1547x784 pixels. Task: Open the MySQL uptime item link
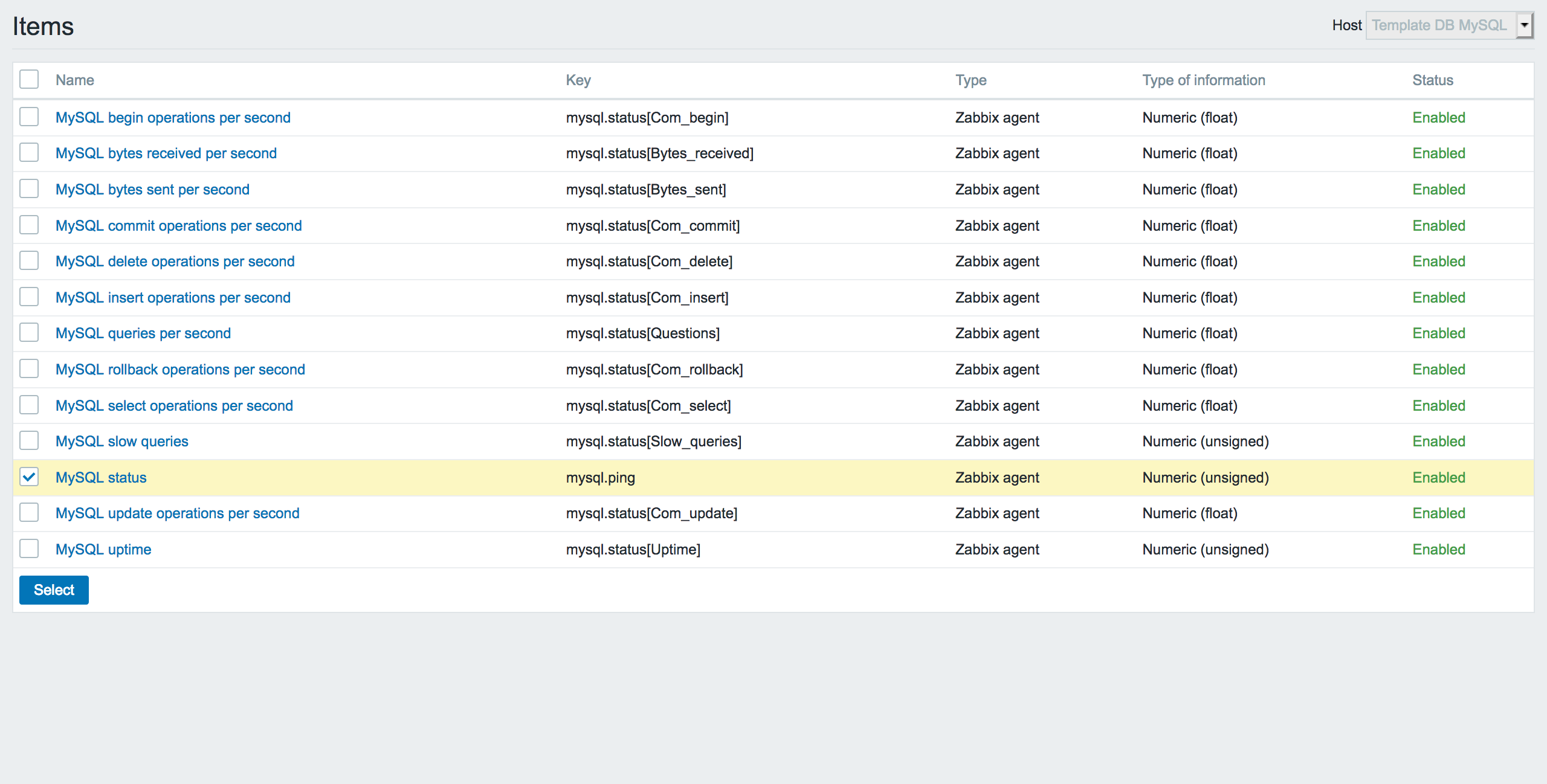[x=103, y=550]
